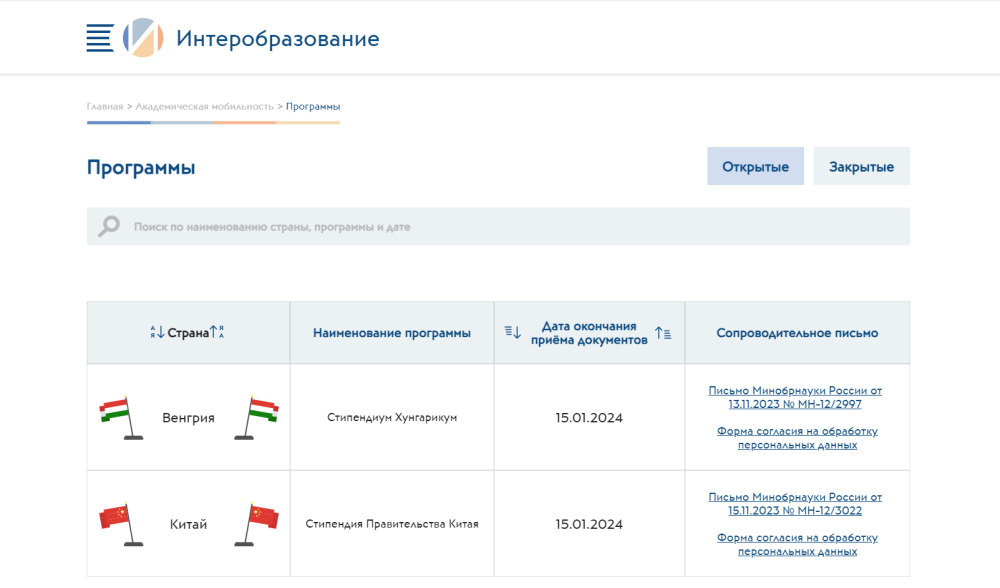Sort countries descending with left Страна arrow
This screenshot has height=588, width=1000.
point(157,333)
